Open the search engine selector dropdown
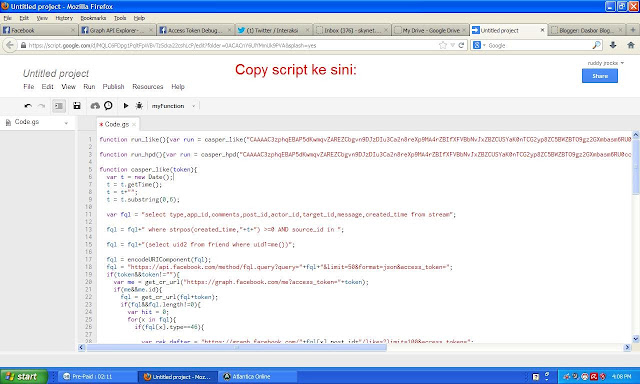The image size is (640, 384). coord(479,45)
